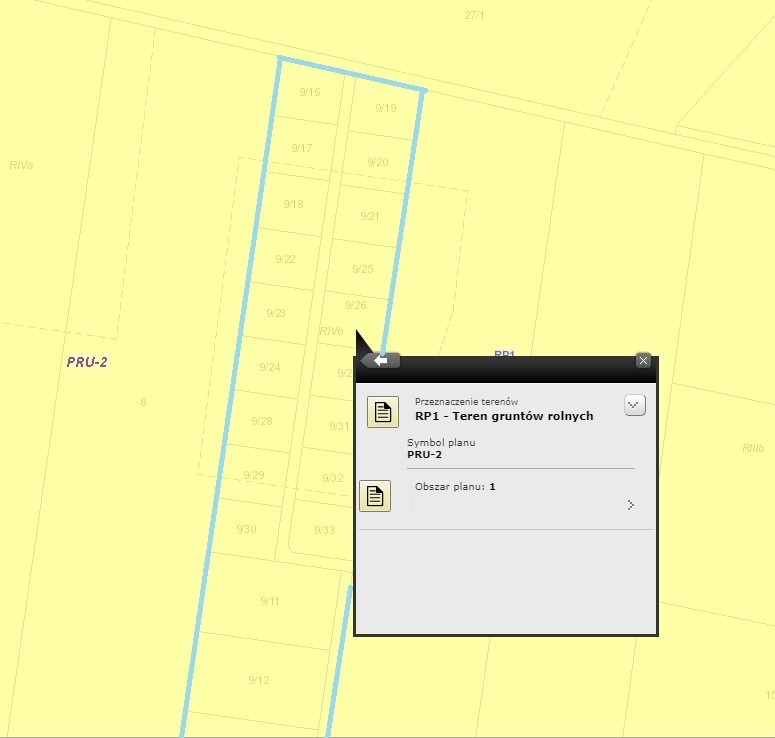The width and height of the screenshot is (775, 738).
Task: Click the PRU-2 map label
Action: tap(87, 362)
